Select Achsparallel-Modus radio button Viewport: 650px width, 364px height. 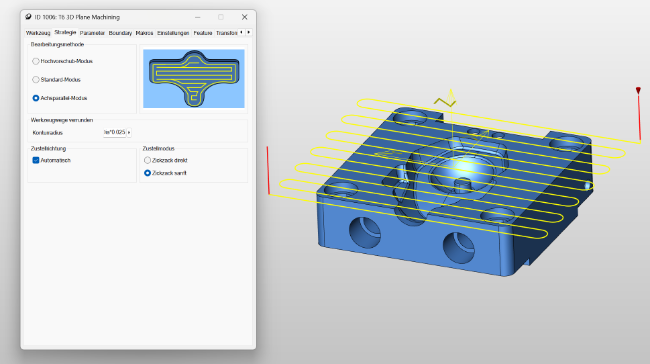pyautogui.click(x=36, y=98)
